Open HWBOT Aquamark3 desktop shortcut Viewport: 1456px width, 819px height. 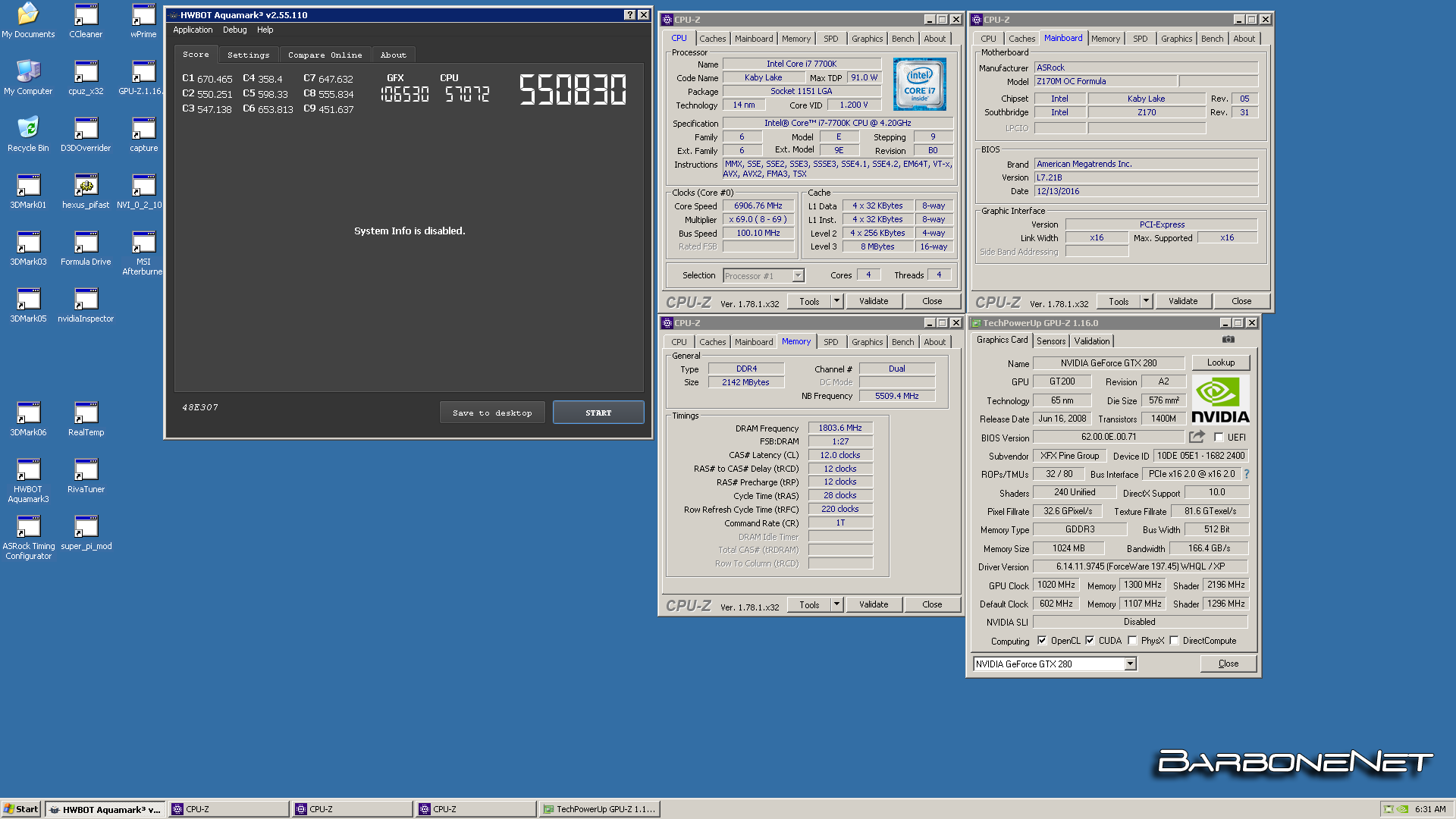[28, 480]
